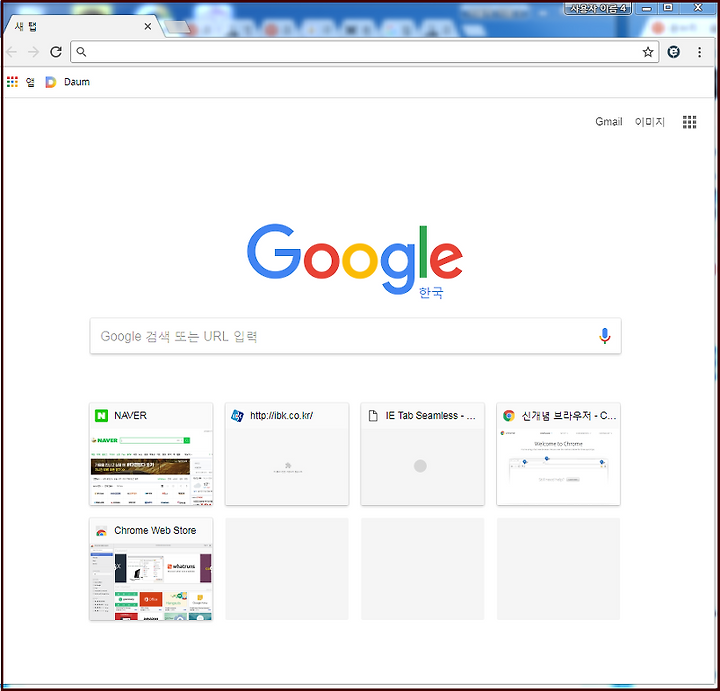Click the Daum favicon in bookmarks bar
The width and height of the screenshot is (720, 691).
51,82
